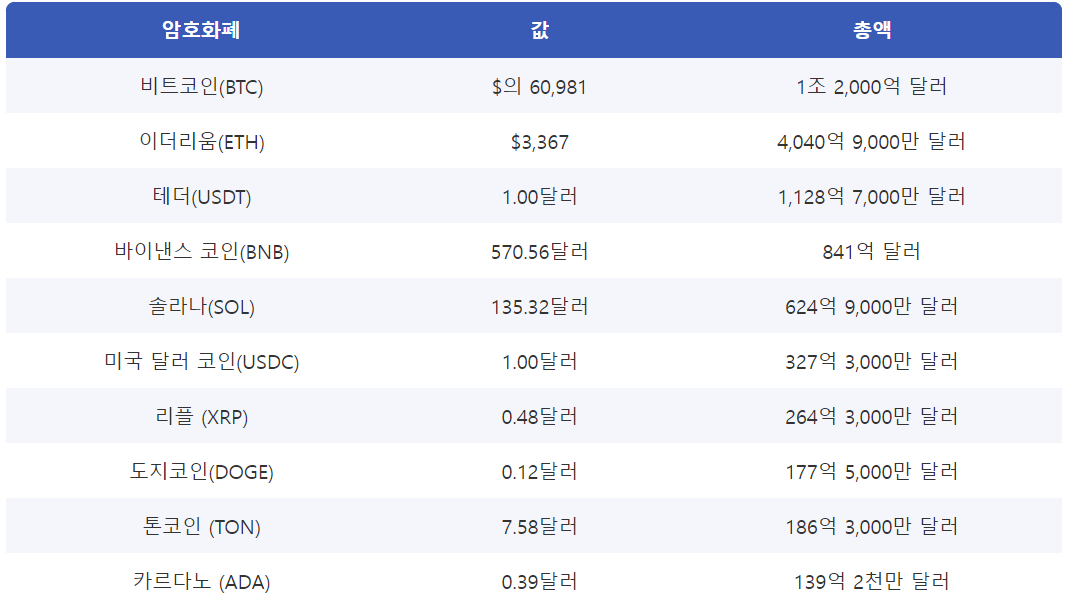Select the 미국 달러 코인(USDC) cell
The width and height of the screenshot is (1065, 607).
201,361
